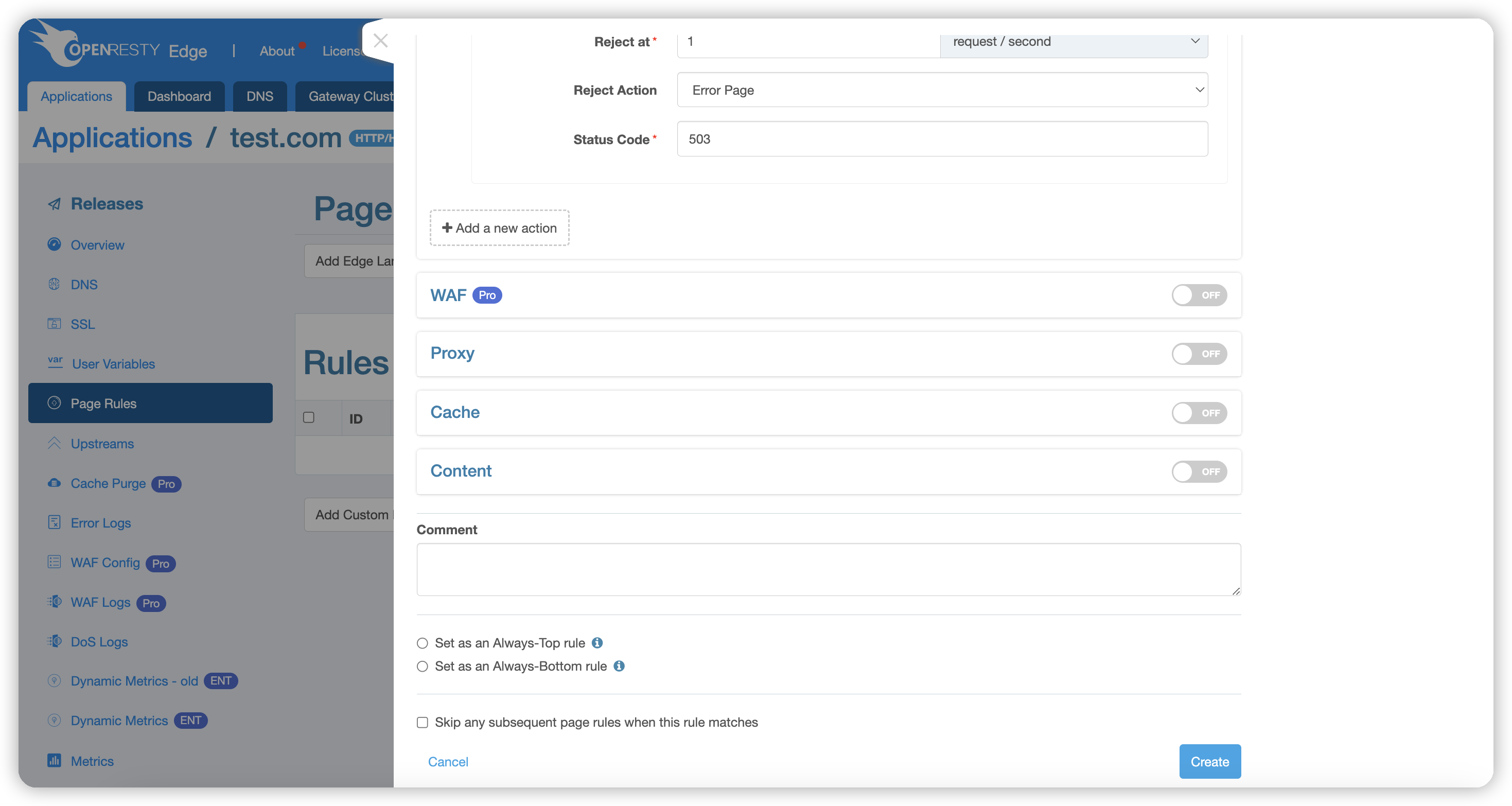Screen dimensions: 1512x806
Task: Close the rule editor panel with X
Action: click(x=380, y=41)
